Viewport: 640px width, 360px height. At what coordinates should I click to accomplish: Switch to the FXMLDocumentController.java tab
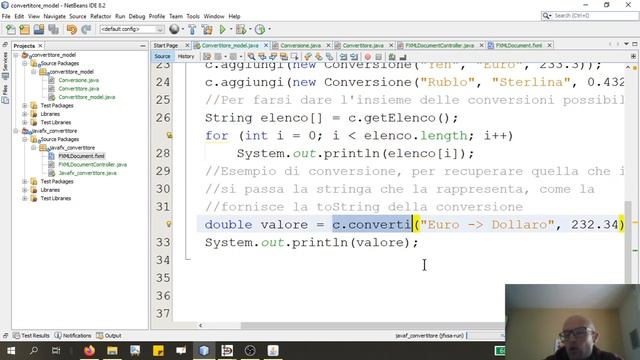click(x=440, y=45)
